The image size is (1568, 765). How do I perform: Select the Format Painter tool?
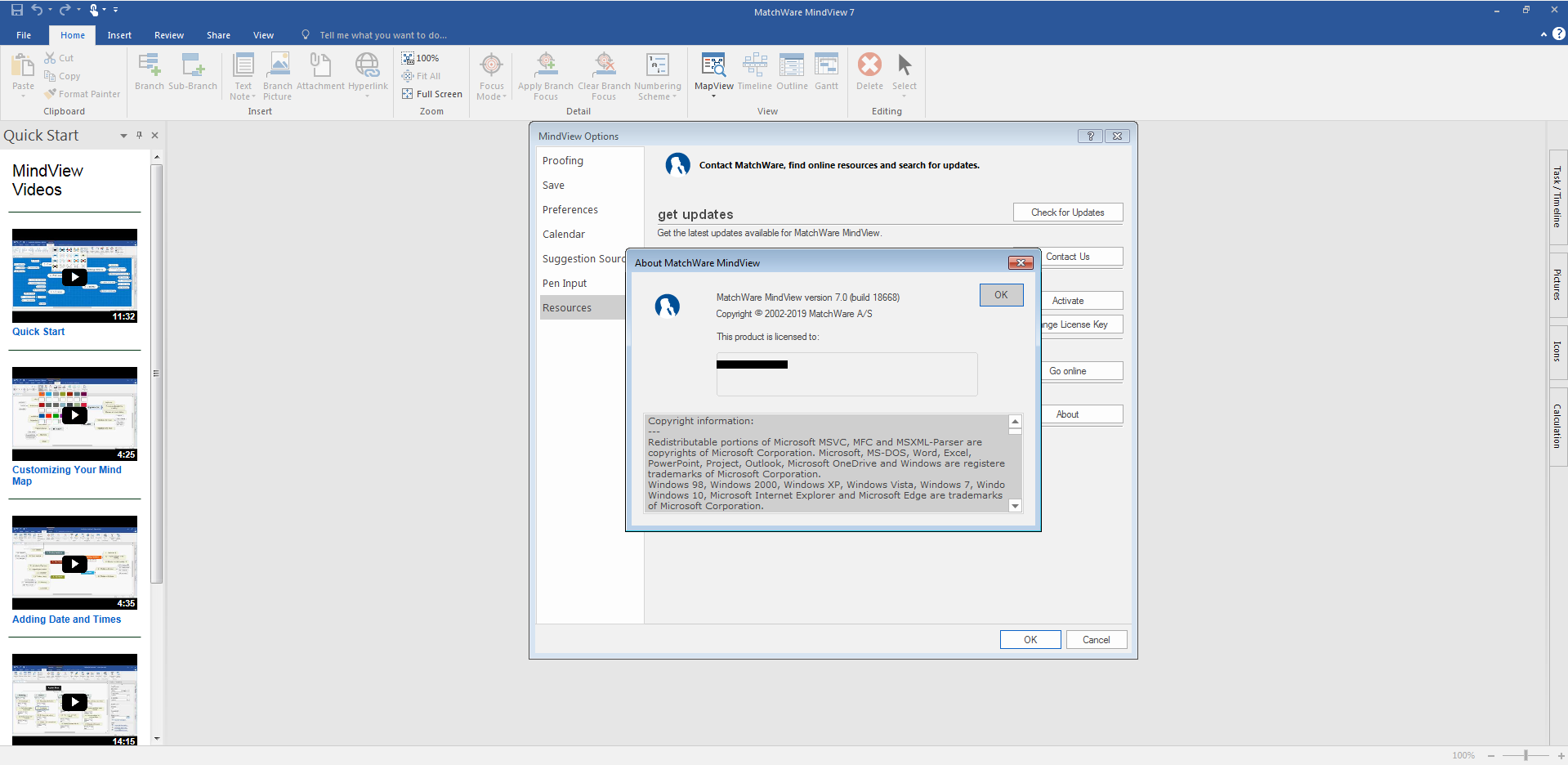[83, 94]
